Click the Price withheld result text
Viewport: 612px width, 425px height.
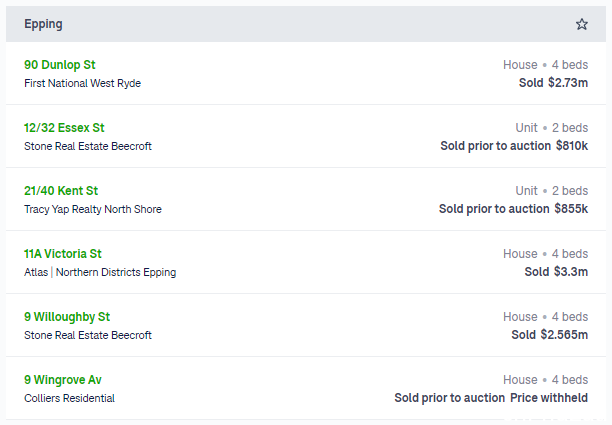(x=549, y=398)
